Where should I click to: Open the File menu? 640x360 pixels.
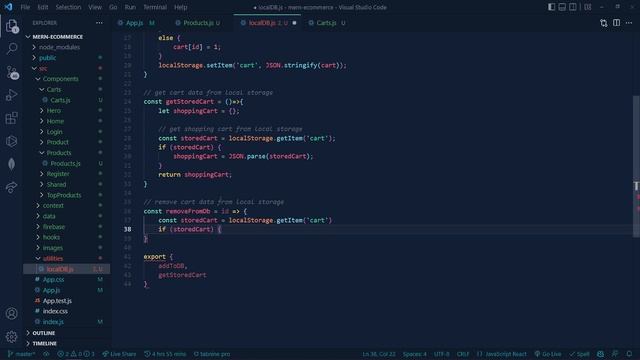coord(25,7)
